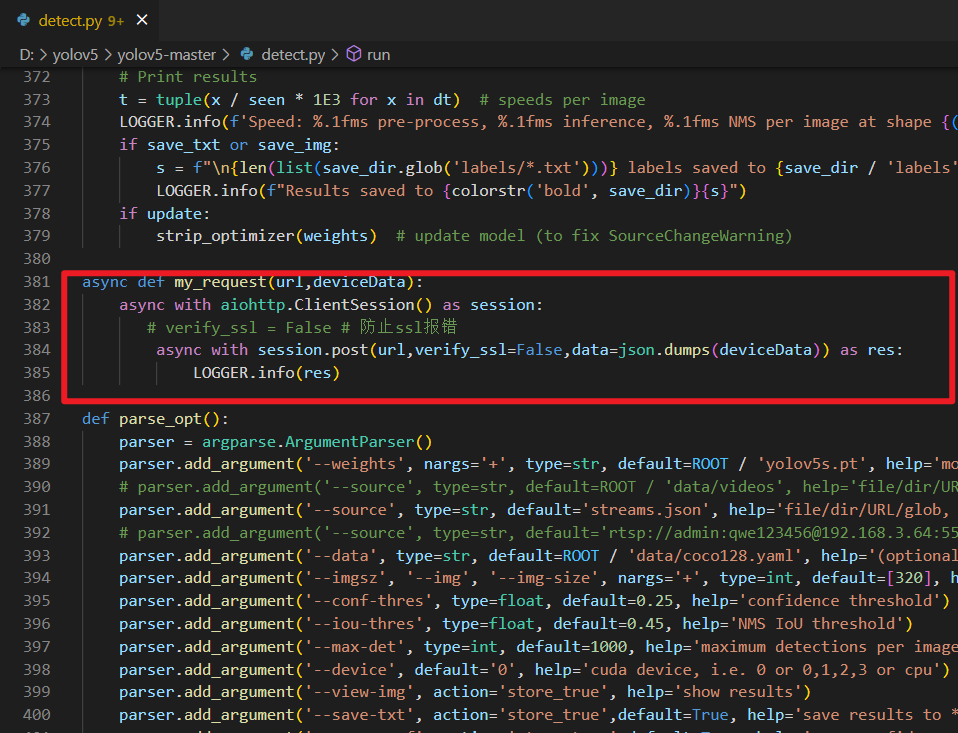Open the run symbol breadcrumb
The width and height of the screenshot is (958, 733).
coord(378,54)
